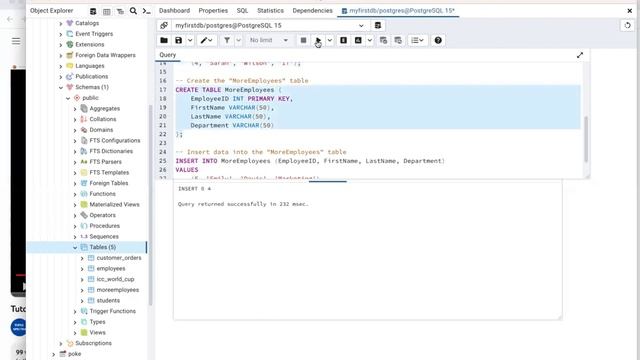Click the Object Explorer vertical scrollbar

coord(151,204)
